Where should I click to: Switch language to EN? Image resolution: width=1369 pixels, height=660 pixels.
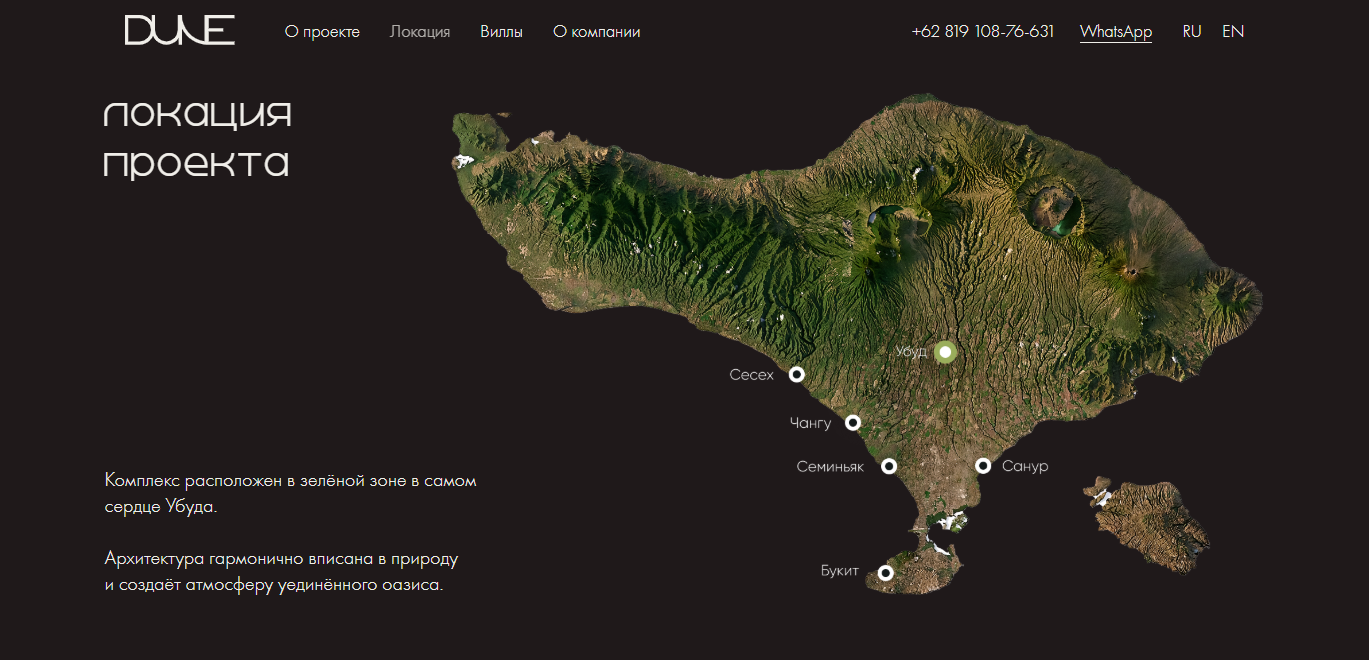pyautogui.click(x=1233, y=32)
